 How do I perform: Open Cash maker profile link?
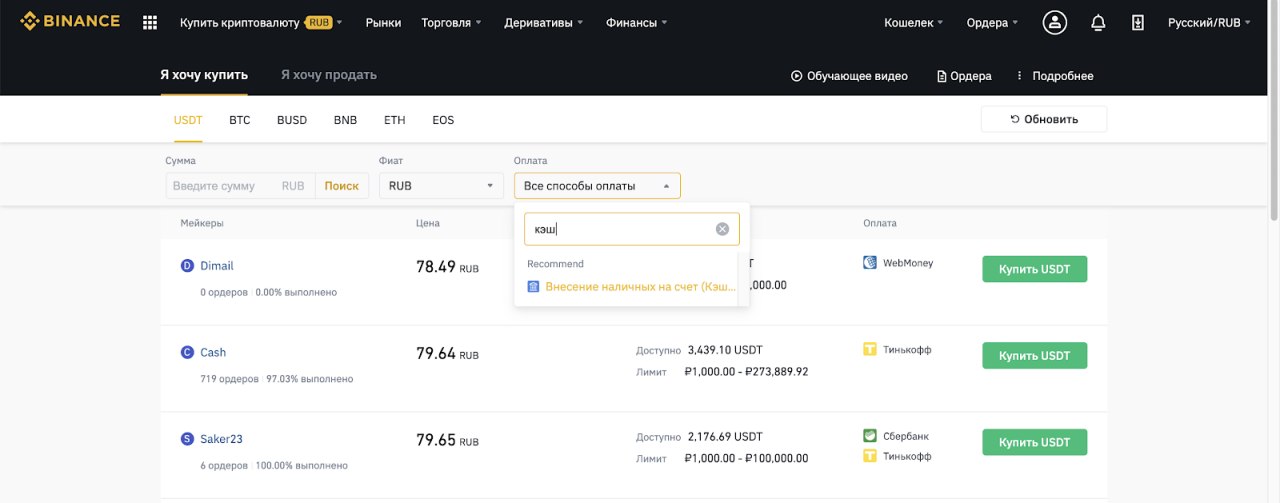tap(213, 352)
